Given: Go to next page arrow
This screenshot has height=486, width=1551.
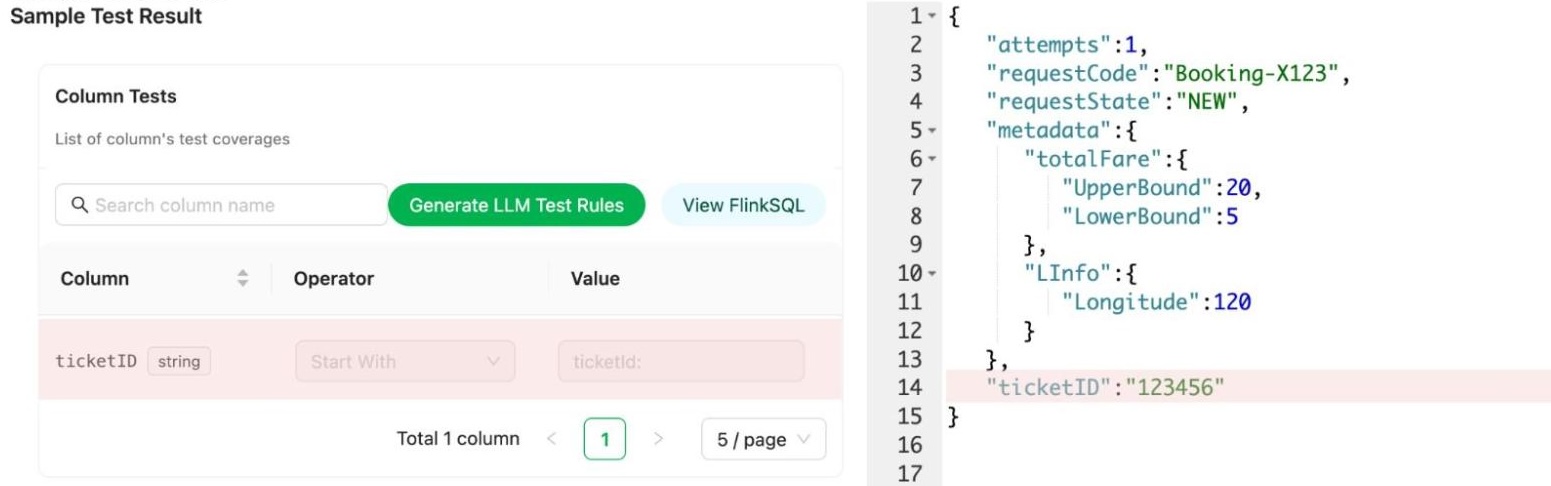Looking at the screenshot, I should click(657, 439).
